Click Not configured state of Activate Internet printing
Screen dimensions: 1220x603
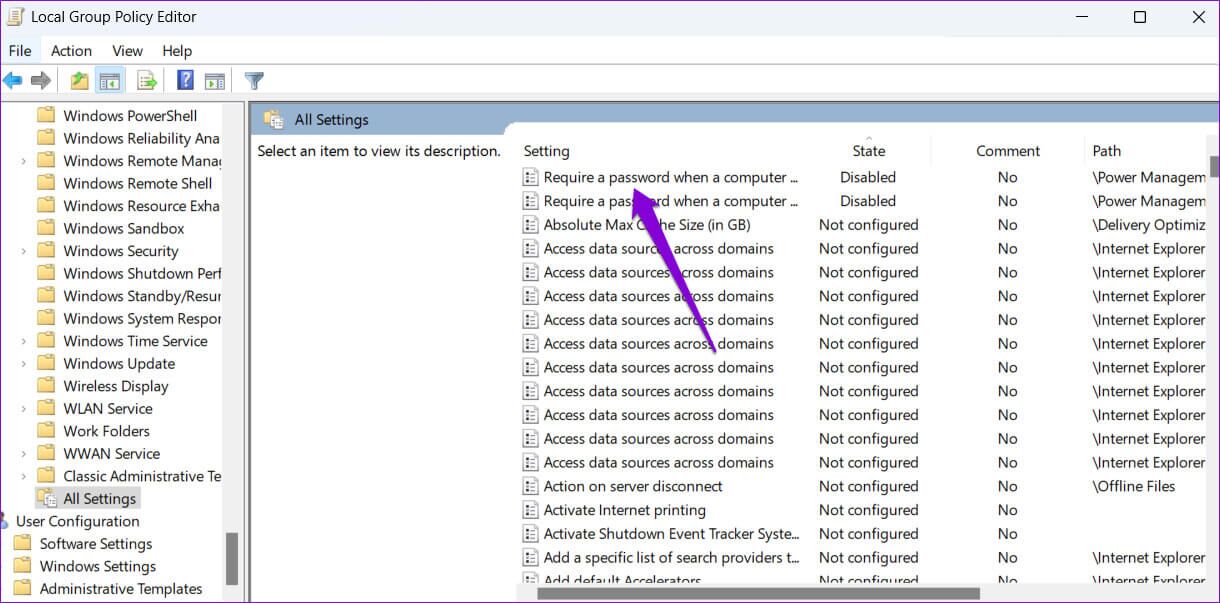868,510
